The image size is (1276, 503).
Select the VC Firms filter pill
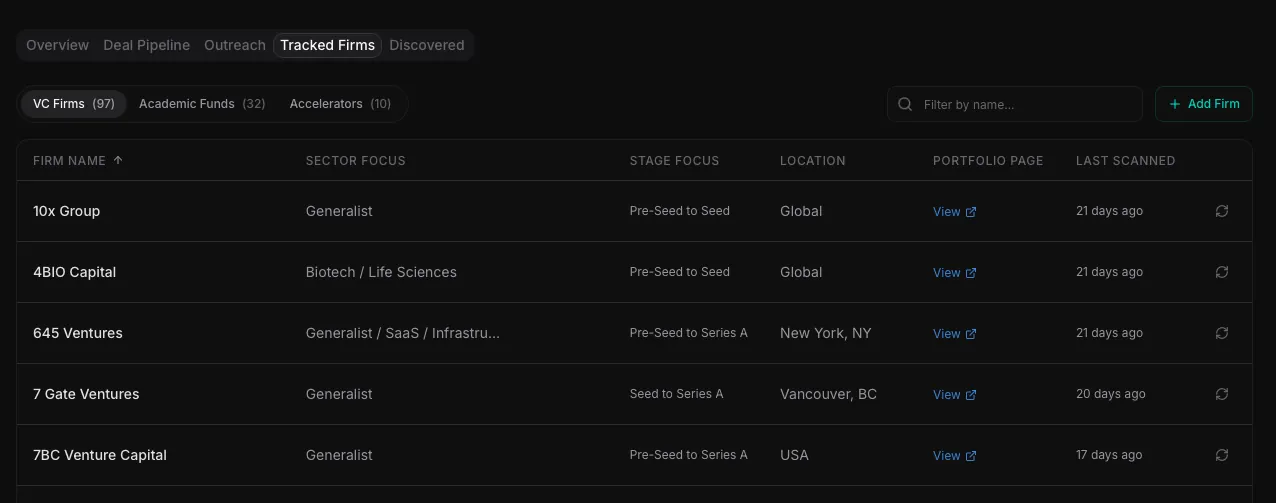(74, 104)
